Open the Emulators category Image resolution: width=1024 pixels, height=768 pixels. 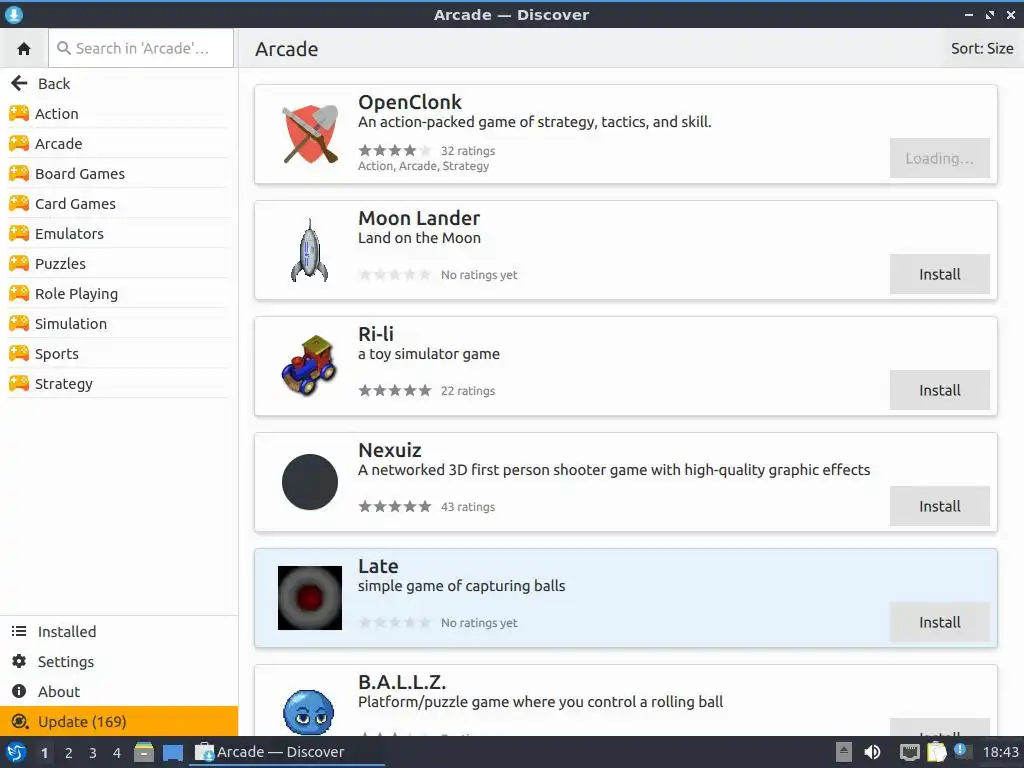point(119,234)
